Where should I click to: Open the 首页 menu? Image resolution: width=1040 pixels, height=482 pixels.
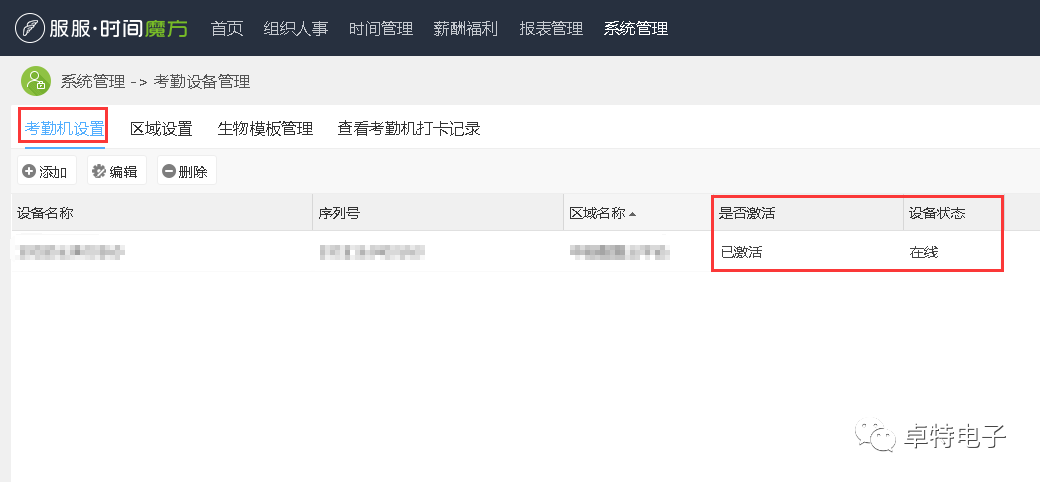click(227, 29)
